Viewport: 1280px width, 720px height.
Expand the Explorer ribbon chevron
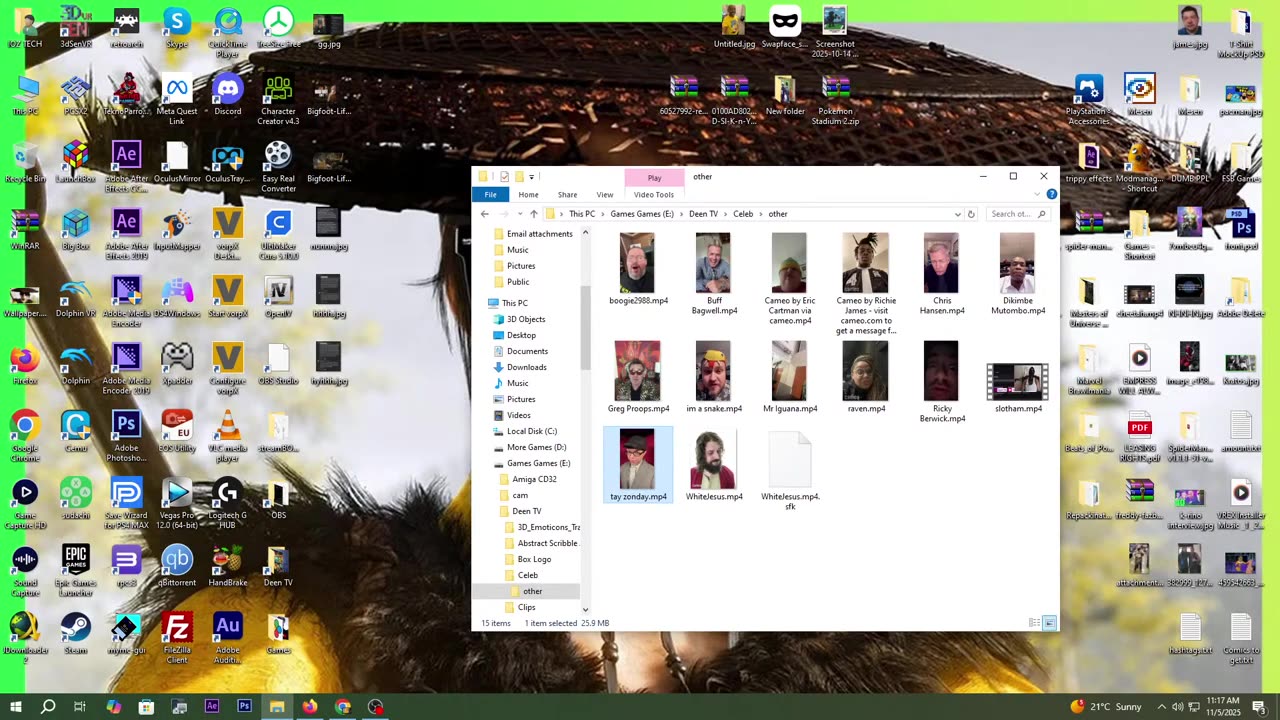(1037, 194)
